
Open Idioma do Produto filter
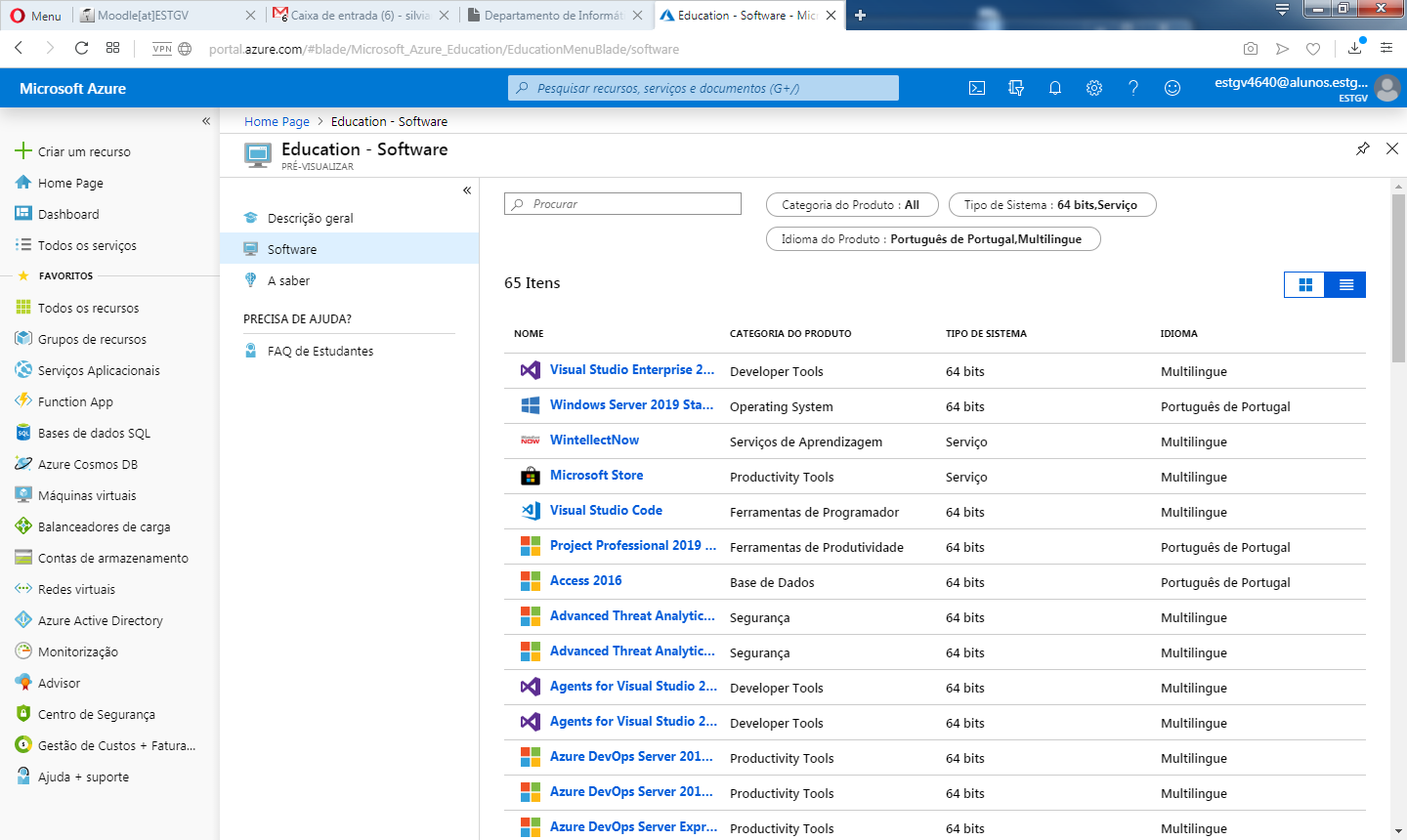coord(933,239)
